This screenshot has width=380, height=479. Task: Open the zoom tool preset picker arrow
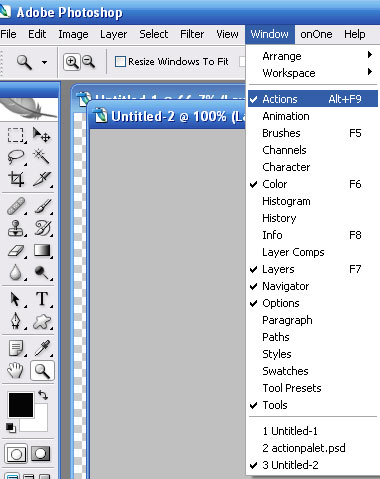click(44, 62)
